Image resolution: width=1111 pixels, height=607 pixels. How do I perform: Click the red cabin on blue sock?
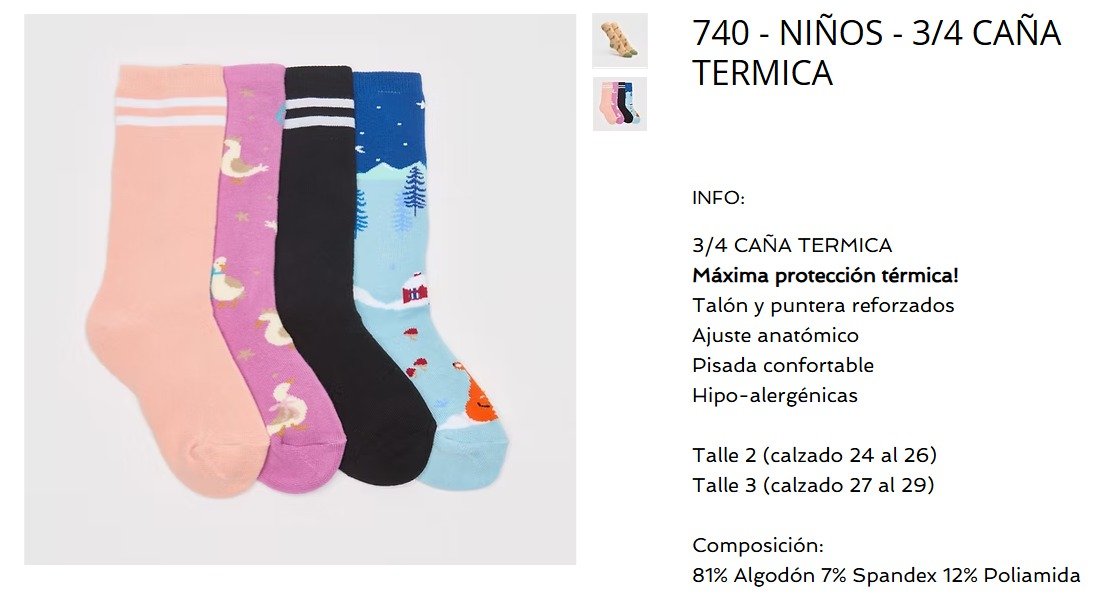coord(414,290)
